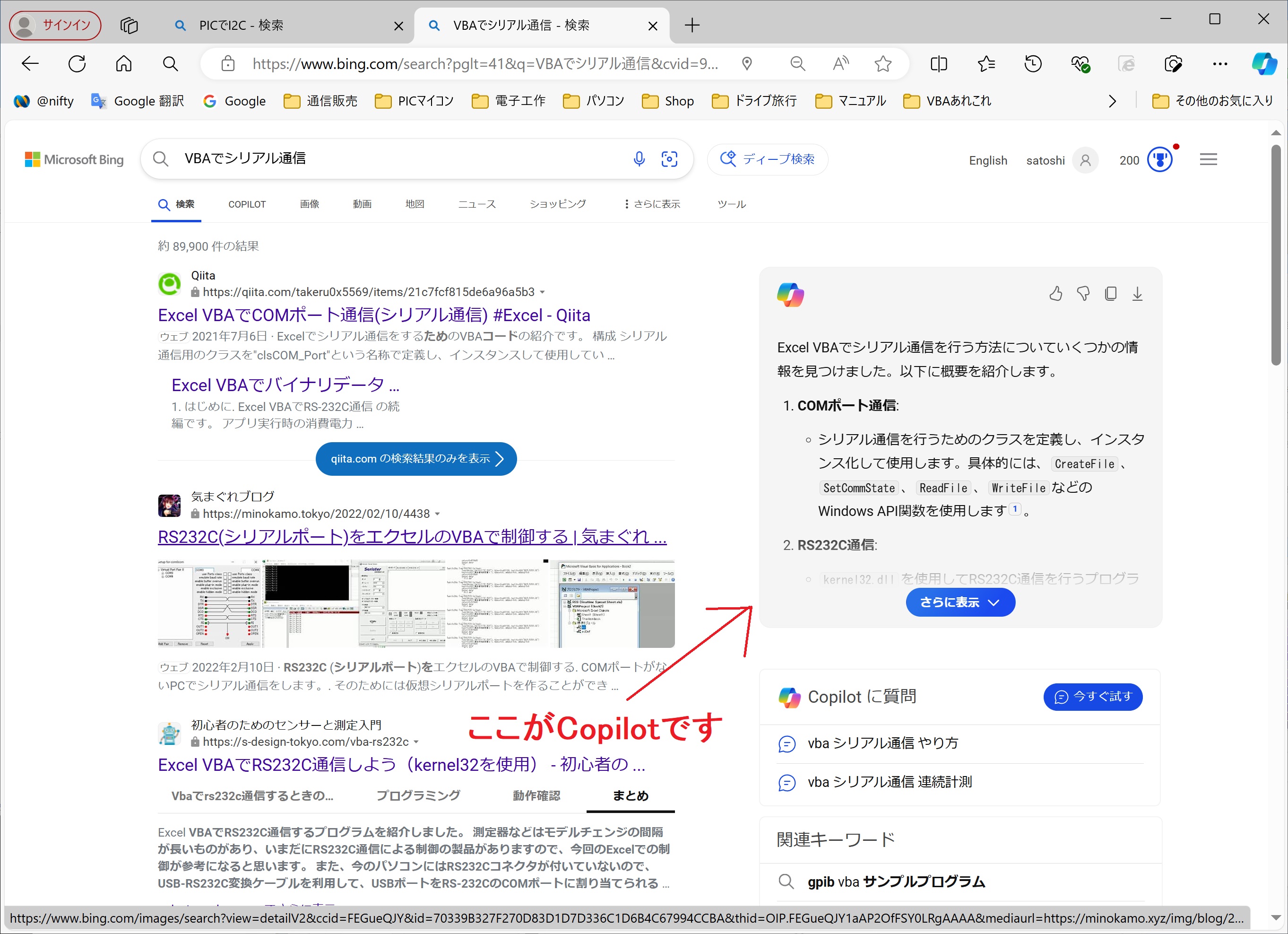Open Bing visual search camera icon
This screenshot has height=934, width=1288.
(670, 158)
